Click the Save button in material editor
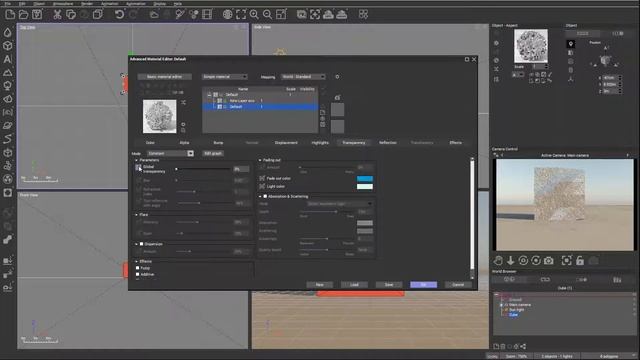640x360 pixels. click(389, 284)
